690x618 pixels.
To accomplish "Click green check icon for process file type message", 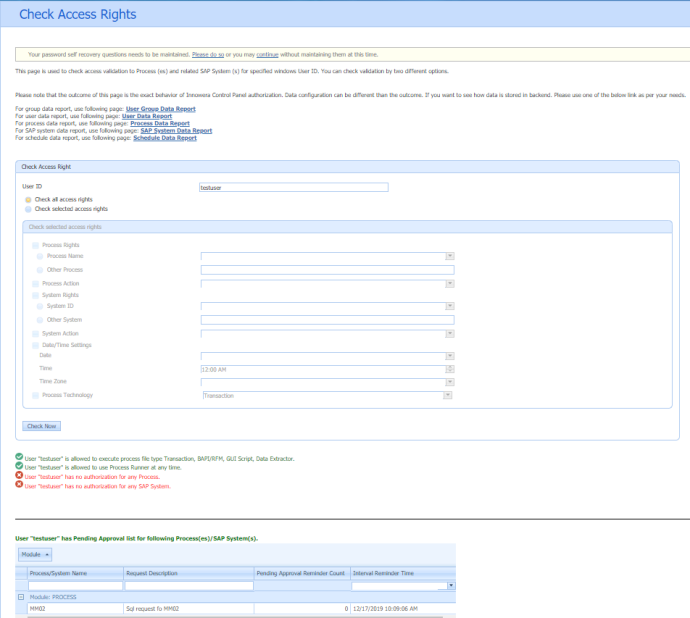I will pyautogui.click(x=19, y=456).
